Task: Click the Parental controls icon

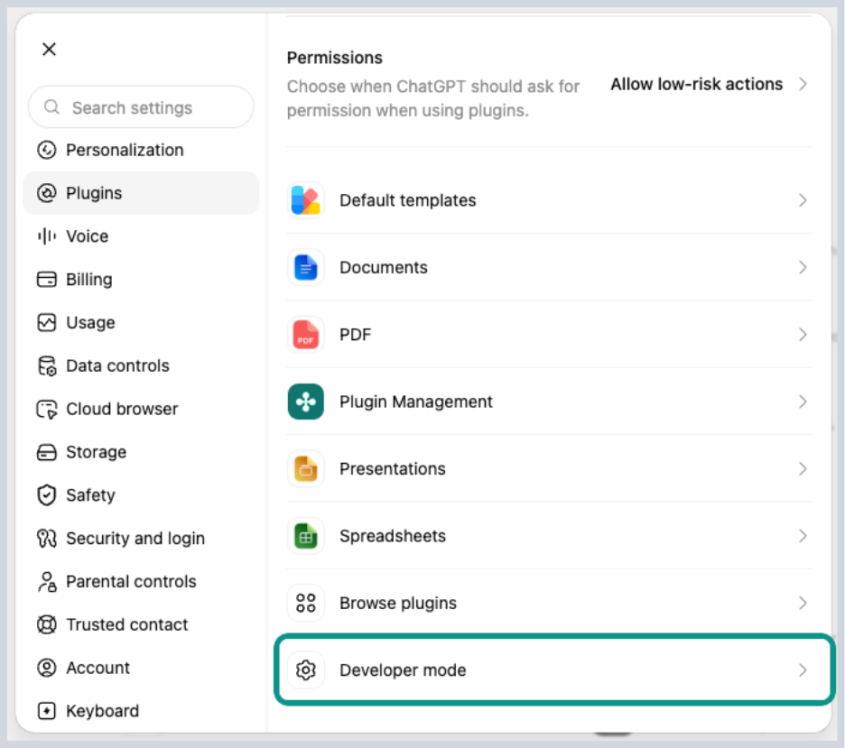Action: (47, 581)
